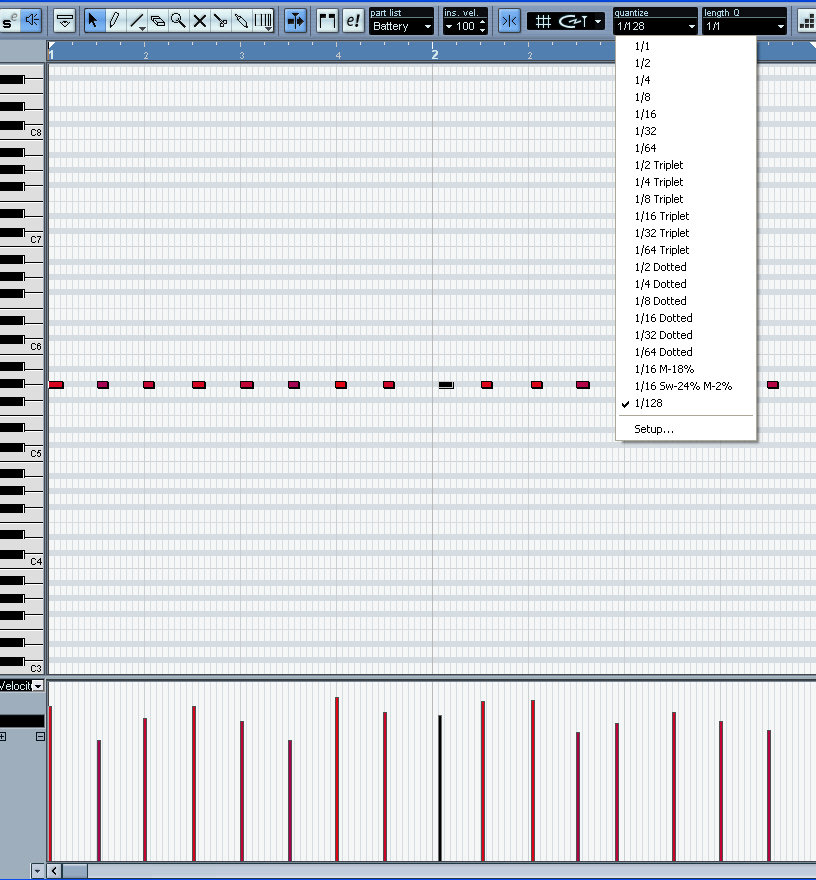Open the snap type grid dropdown

(598, 22)
